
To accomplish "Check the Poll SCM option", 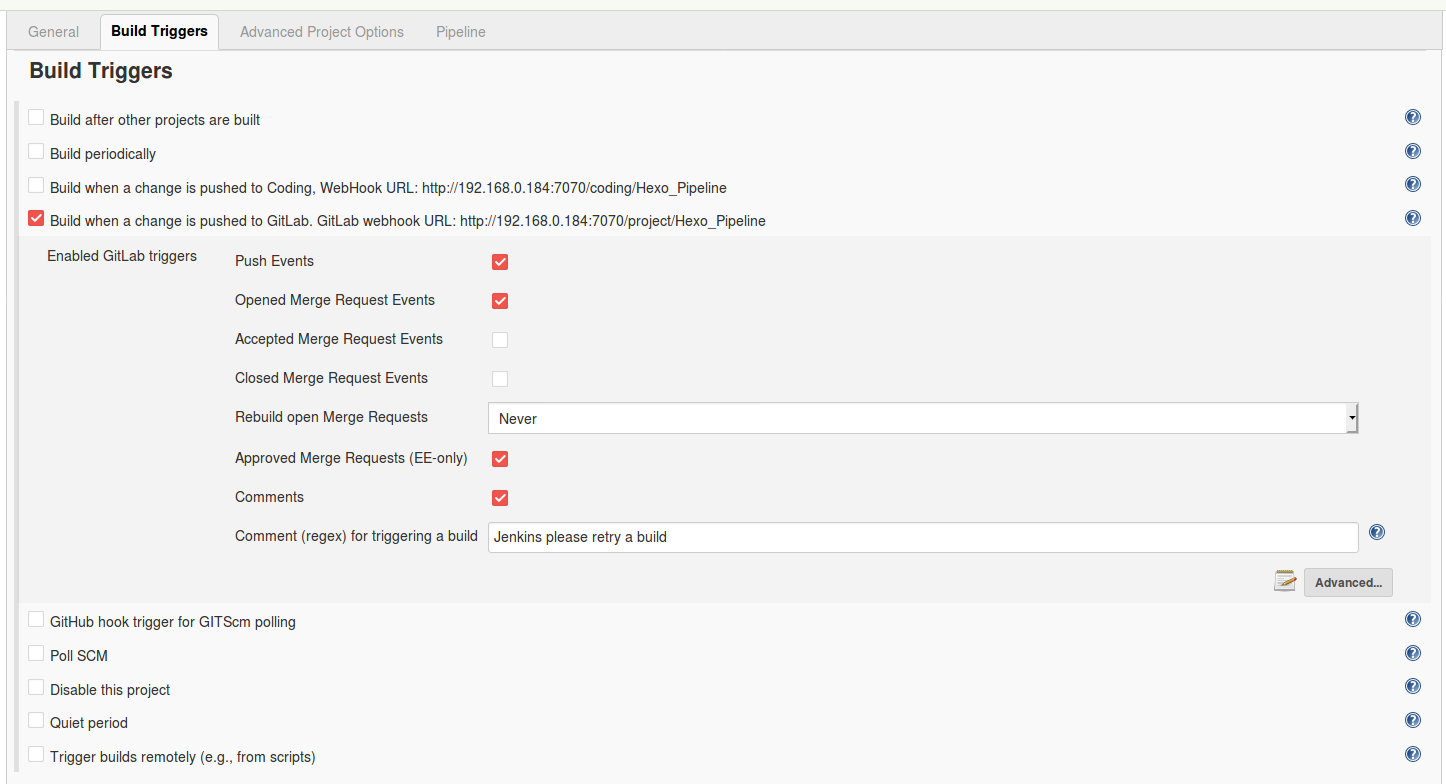I will point(36,654).
